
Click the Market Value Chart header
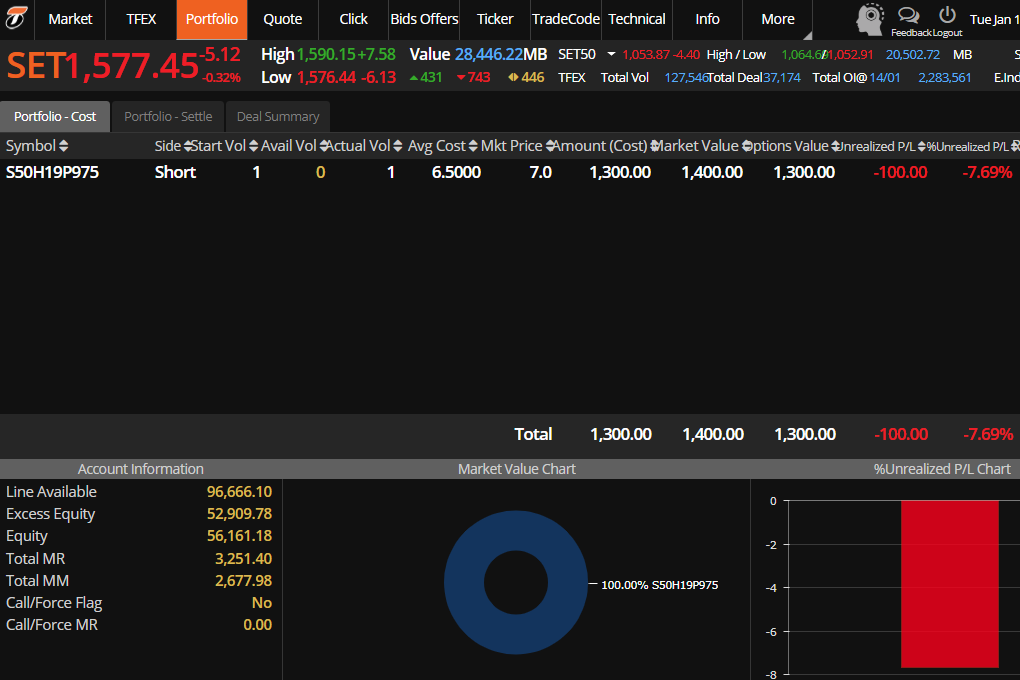pyautogui.click(x=517, y=469)
